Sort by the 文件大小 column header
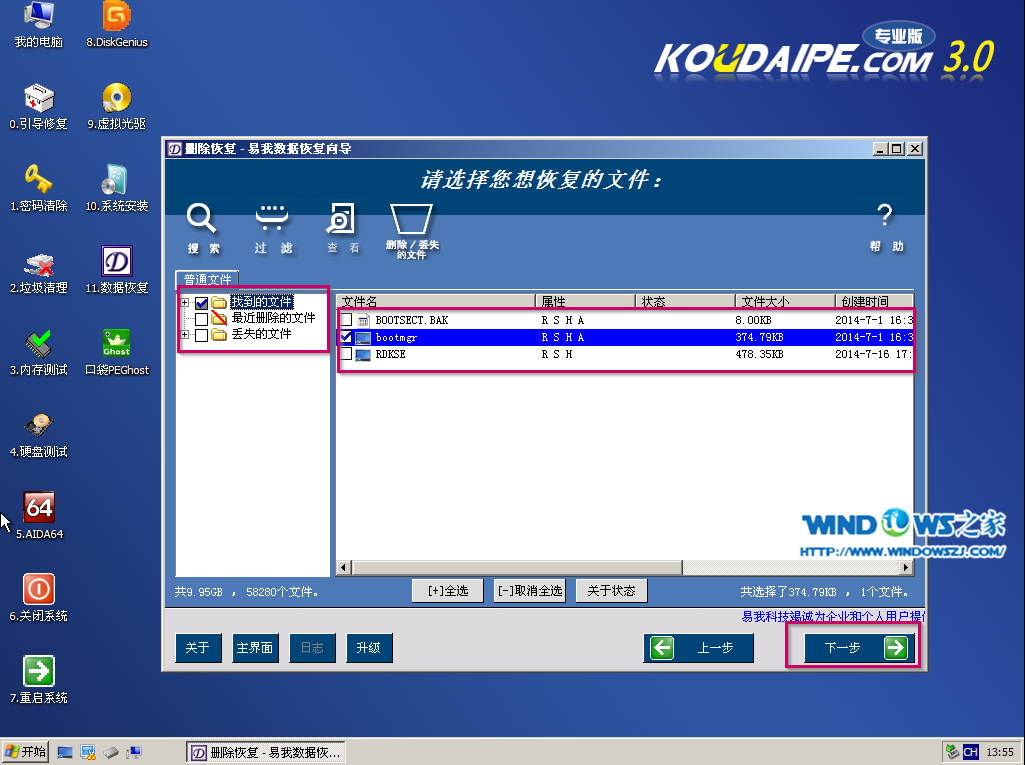This screenshot has width=1025, height=765. pos(784,301)
